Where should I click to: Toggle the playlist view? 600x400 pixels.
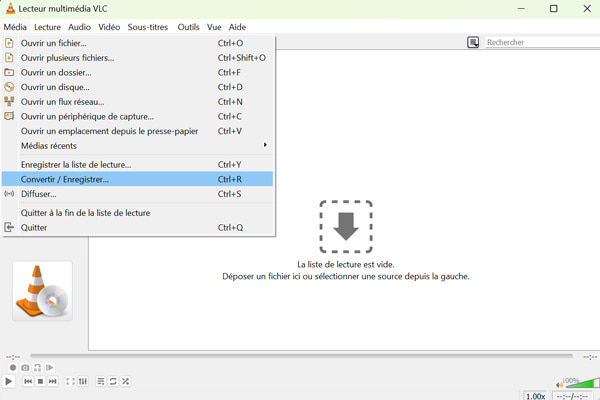pos(101,381)
